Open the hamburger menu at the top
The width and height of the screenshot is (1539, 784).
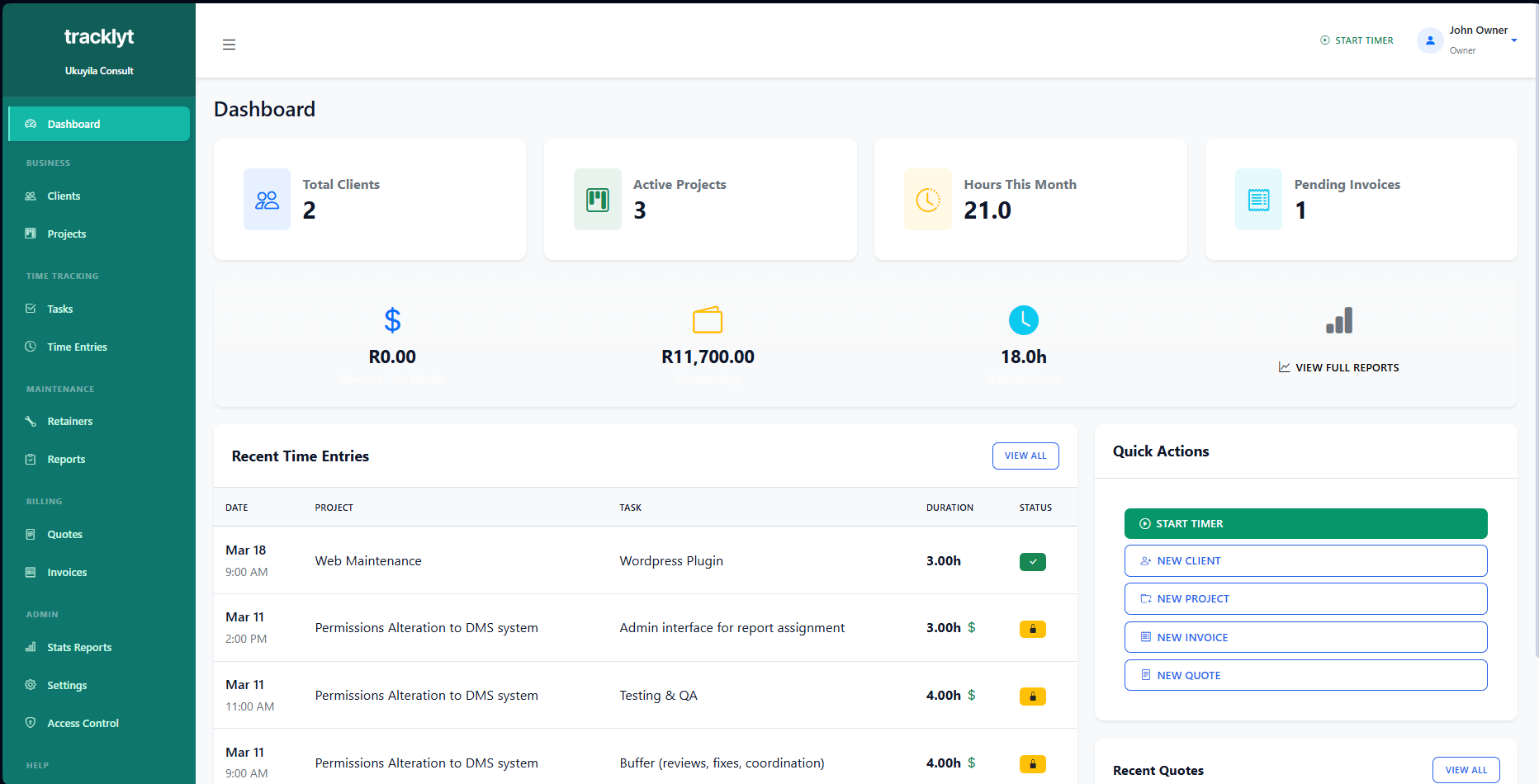coord(229,44)
